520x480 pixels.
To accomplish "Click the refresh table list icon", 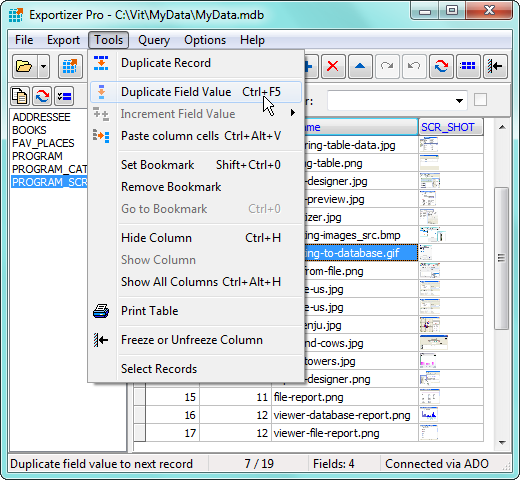I will 42,96.
